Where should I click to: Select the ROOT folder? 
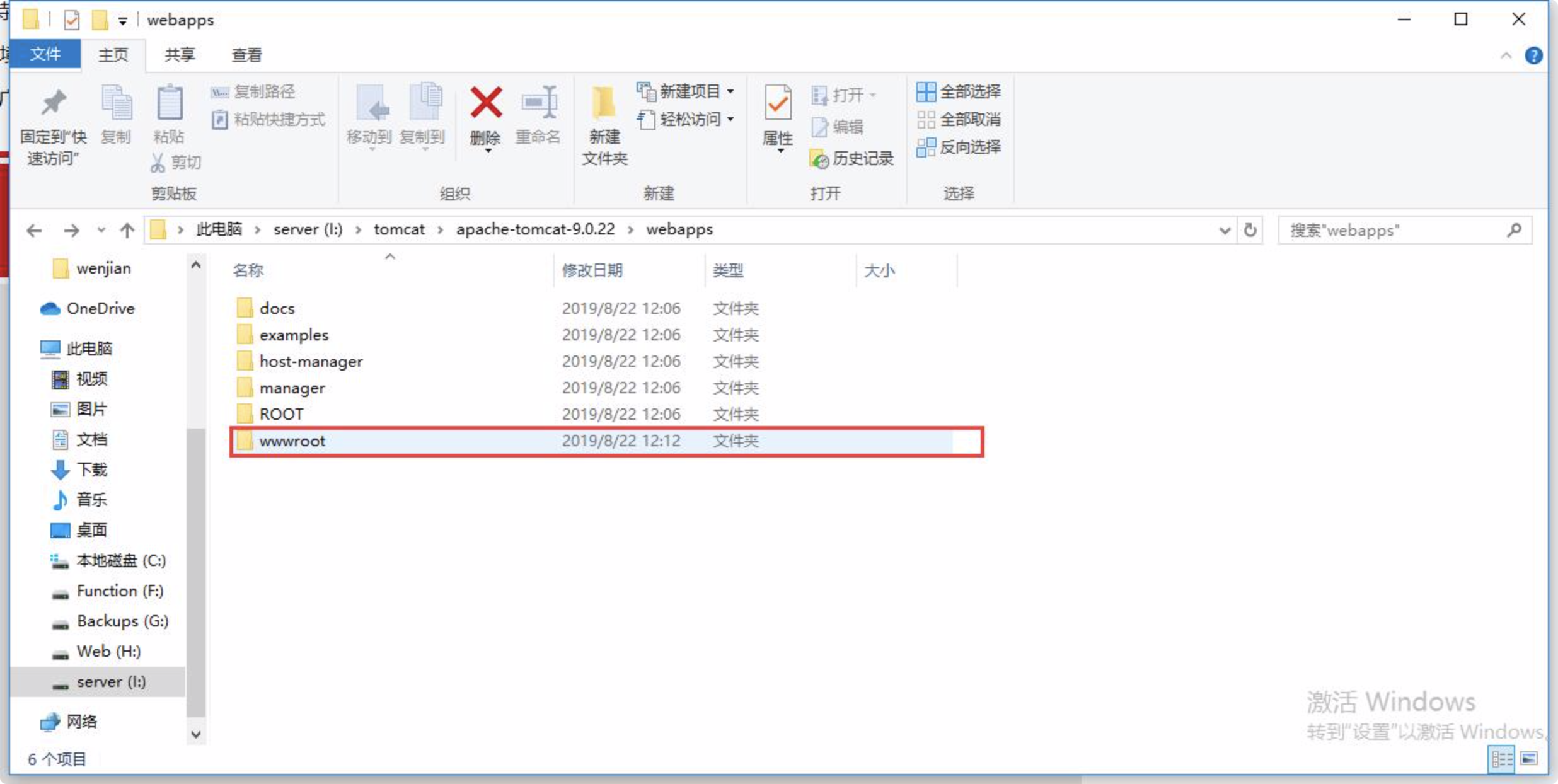pos(282,414)
